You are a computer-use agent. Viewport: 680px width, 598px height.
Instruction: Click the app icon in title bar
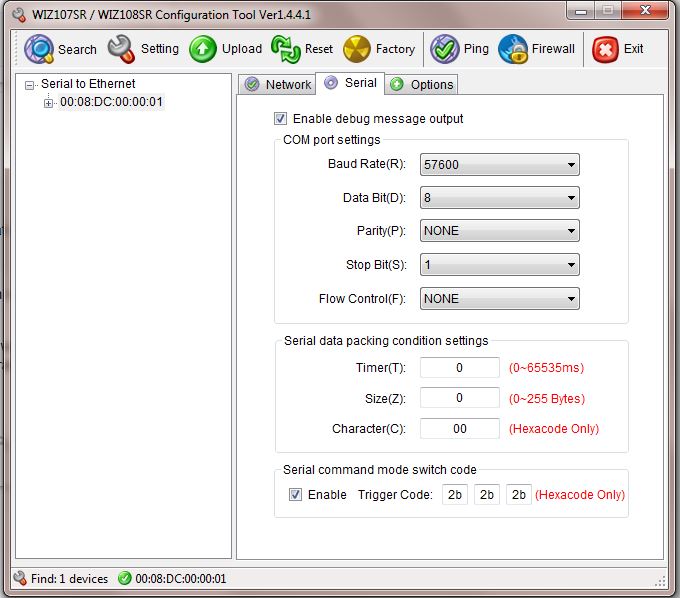click(20, 15)
